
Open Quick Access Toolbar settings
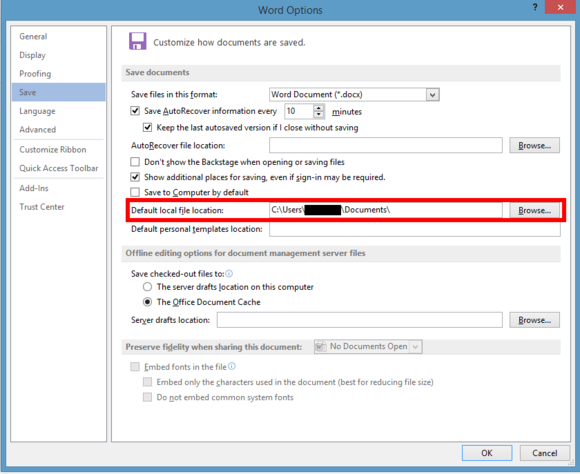pos(59,168)
